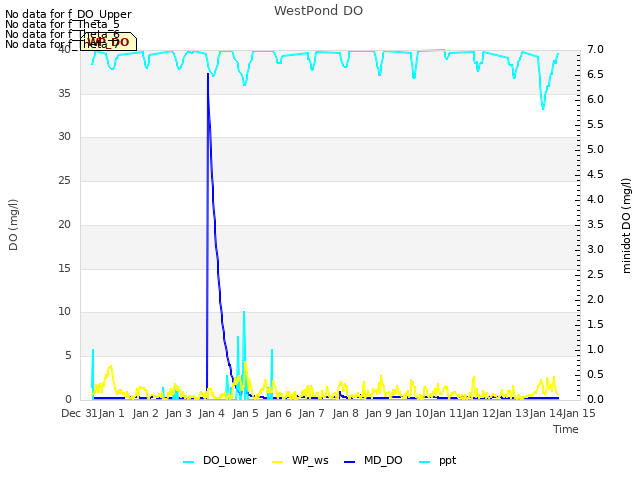Viewport: 640px width, 480px height.
Task: Click the yellow WP_ws legend swatch
Action: pyautogui.click(x=278, y=462)
